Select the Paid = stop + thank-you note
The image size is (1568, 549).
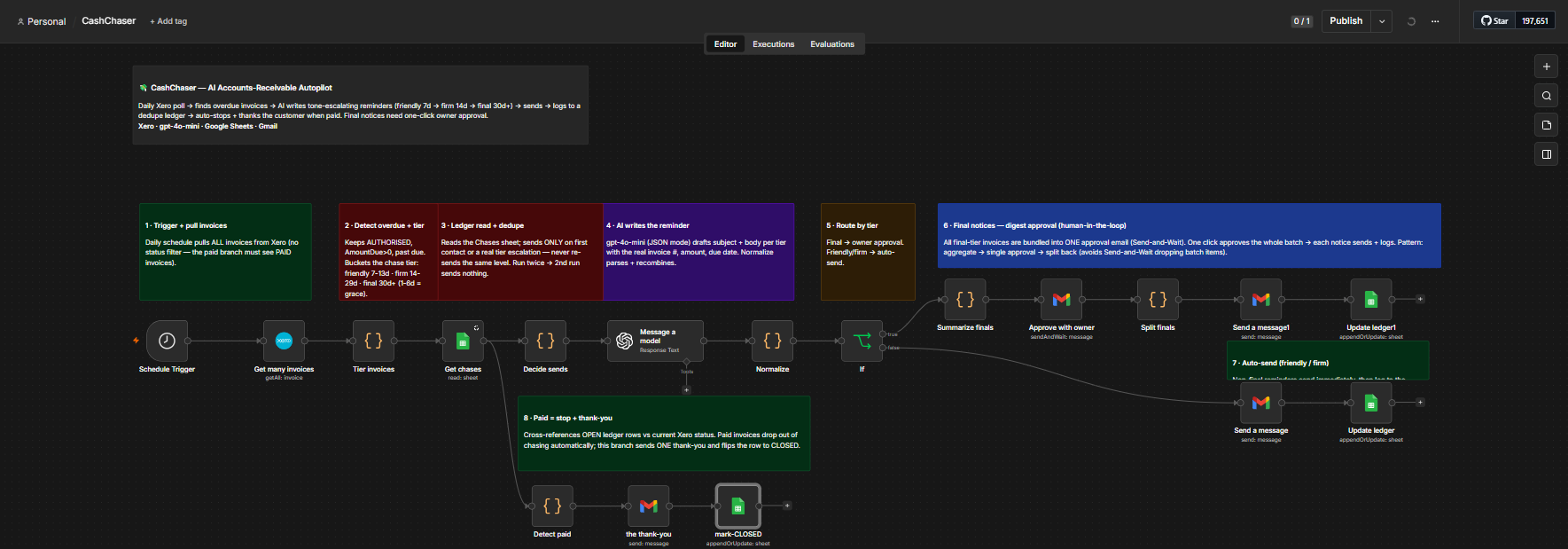pos(664,433)
